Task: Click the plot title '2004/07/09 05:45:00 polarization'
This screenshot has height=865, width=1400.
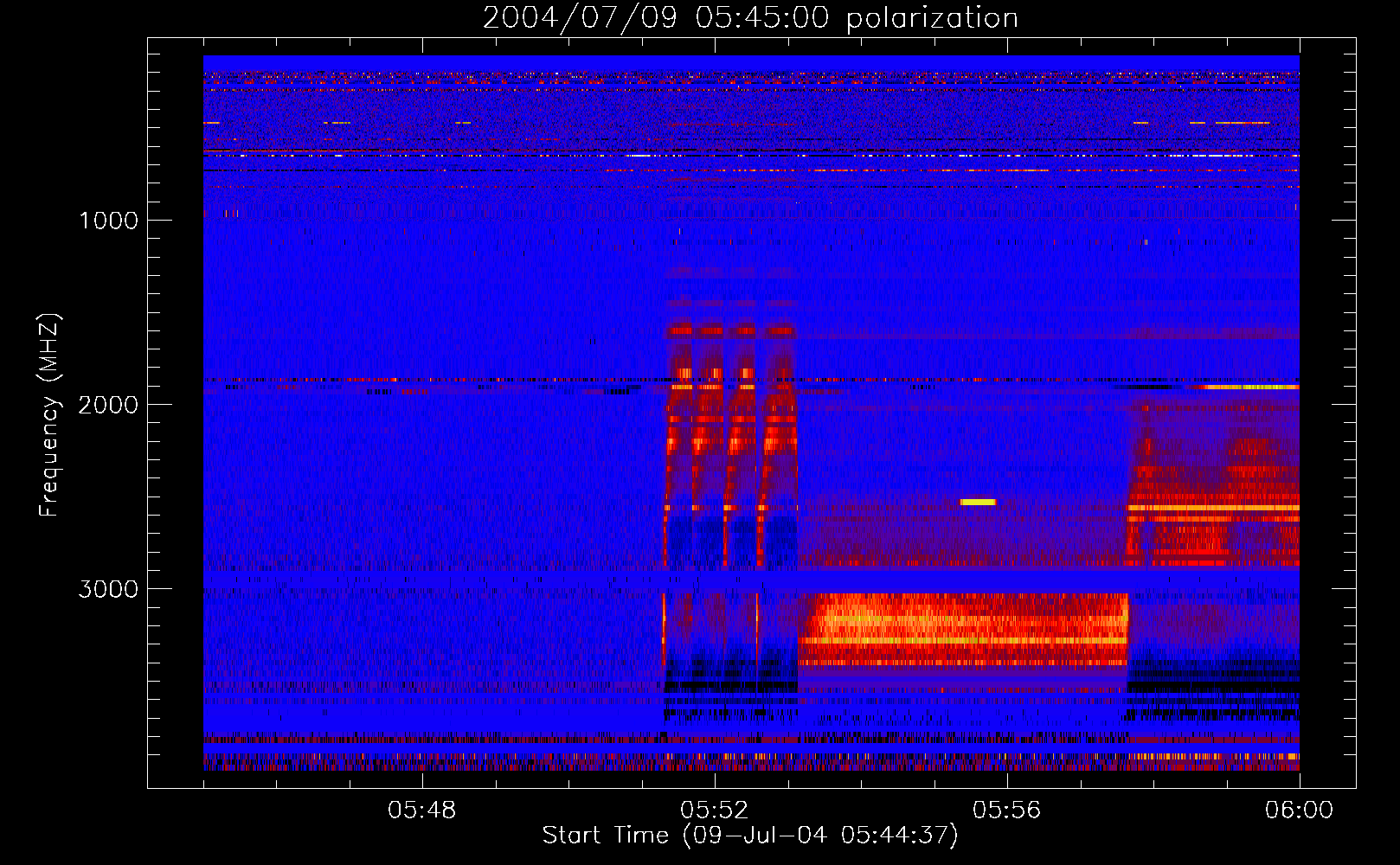Action: (x=750, y=18)
